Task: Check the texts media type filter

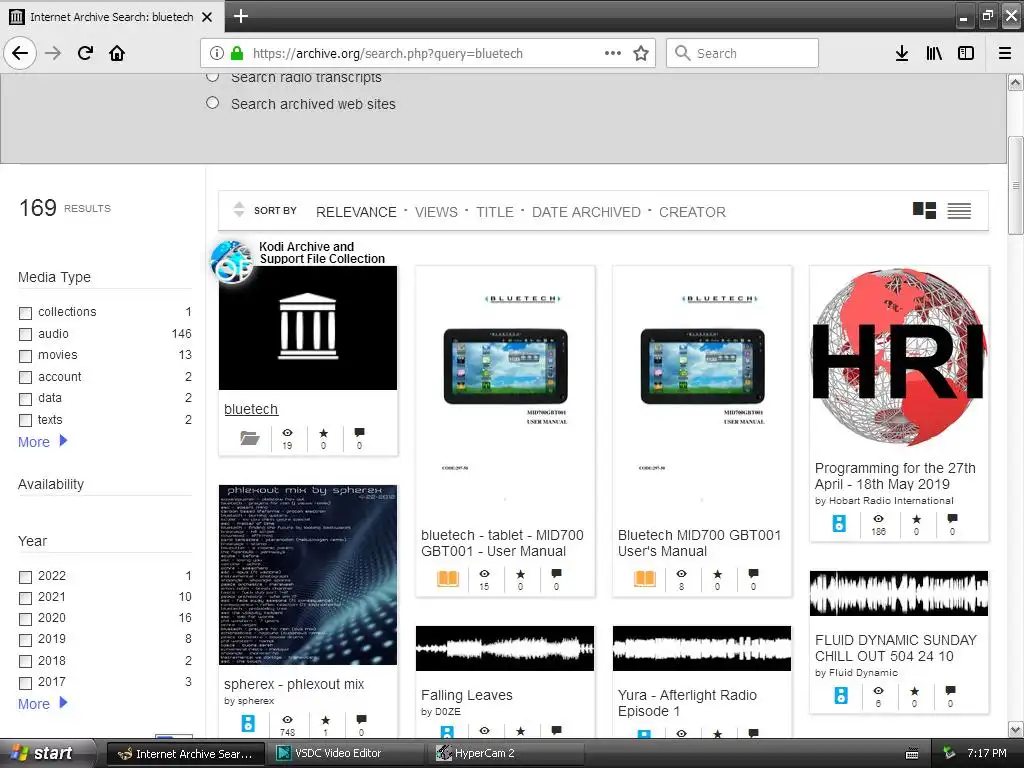Action: [x=25, y=421]
